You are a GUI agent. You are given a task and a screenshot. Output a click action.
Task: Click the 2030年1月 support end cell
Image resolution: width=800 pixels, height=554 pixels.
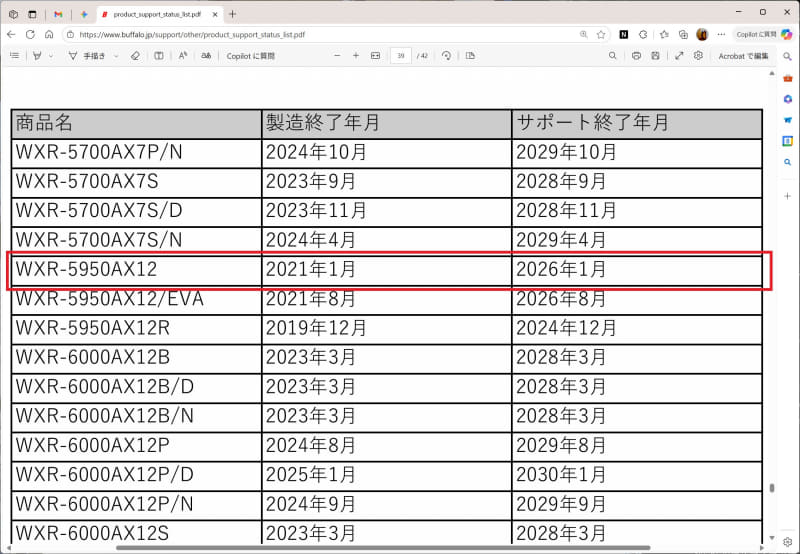click(637, 475)
